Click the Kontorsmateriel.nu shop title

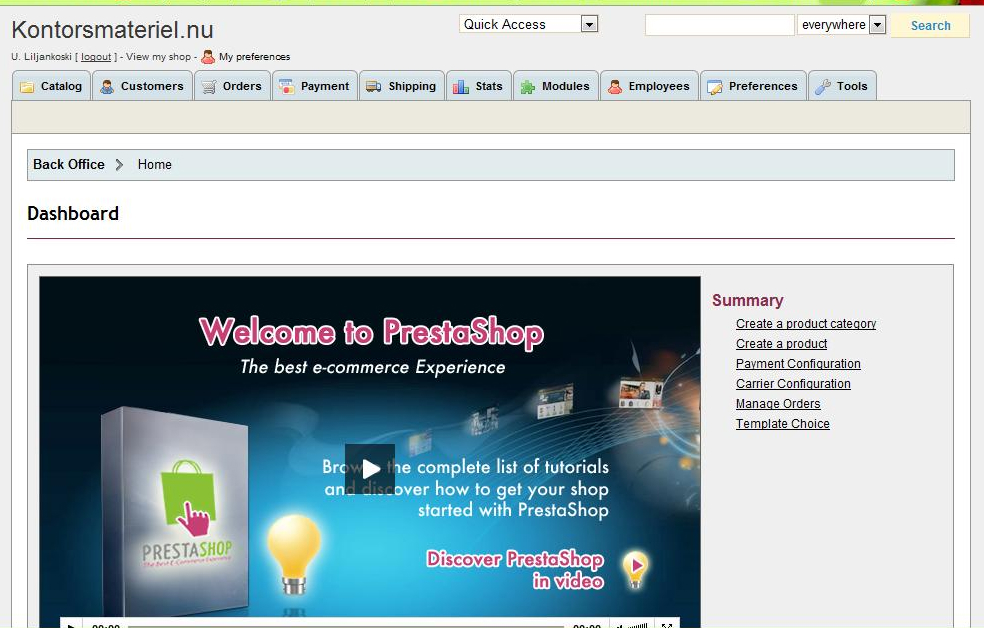tap(112, 29)
